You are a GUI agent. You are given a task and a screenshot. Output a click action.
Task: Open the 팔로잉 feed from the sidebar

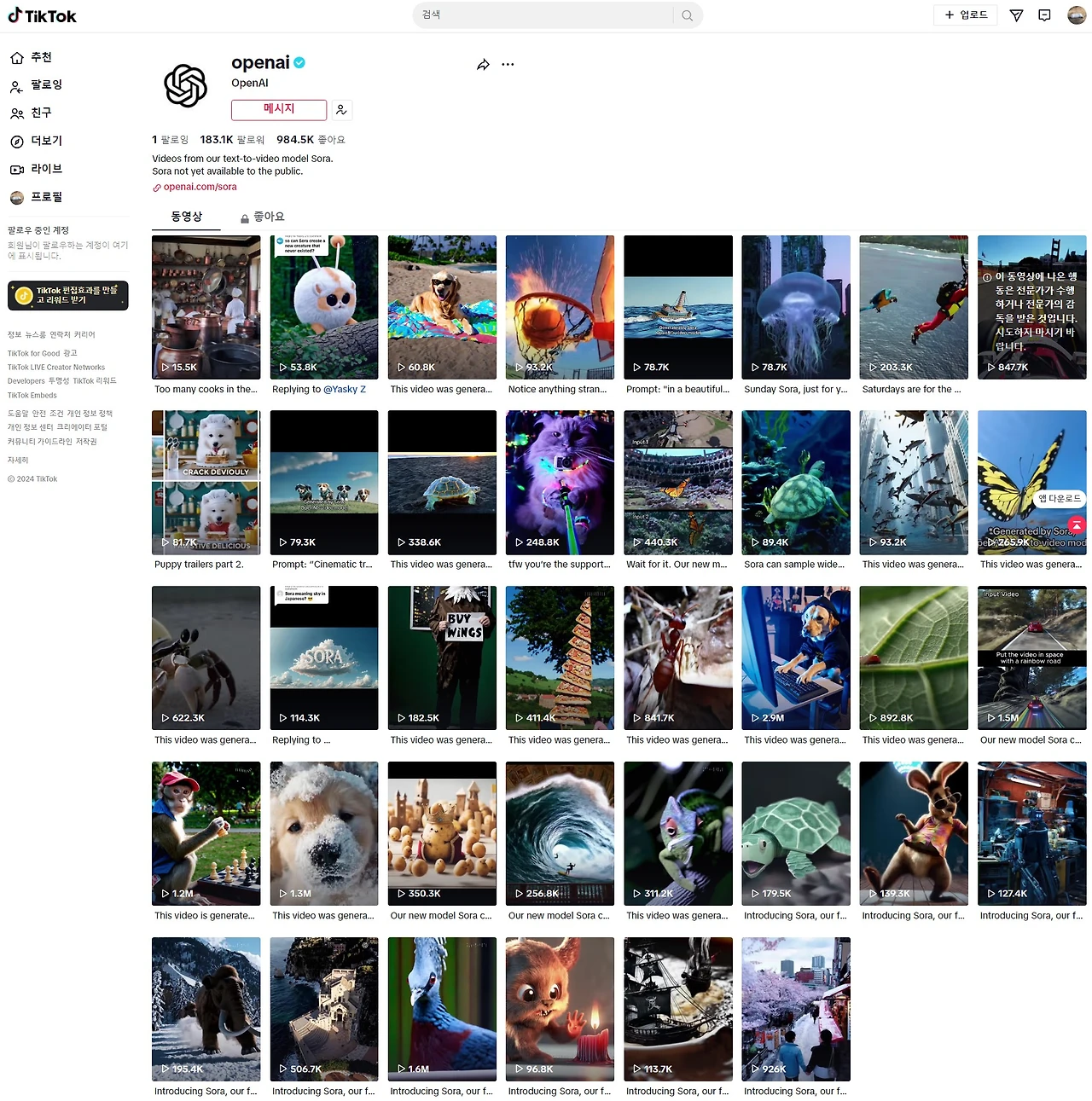(x=17, y=85)
